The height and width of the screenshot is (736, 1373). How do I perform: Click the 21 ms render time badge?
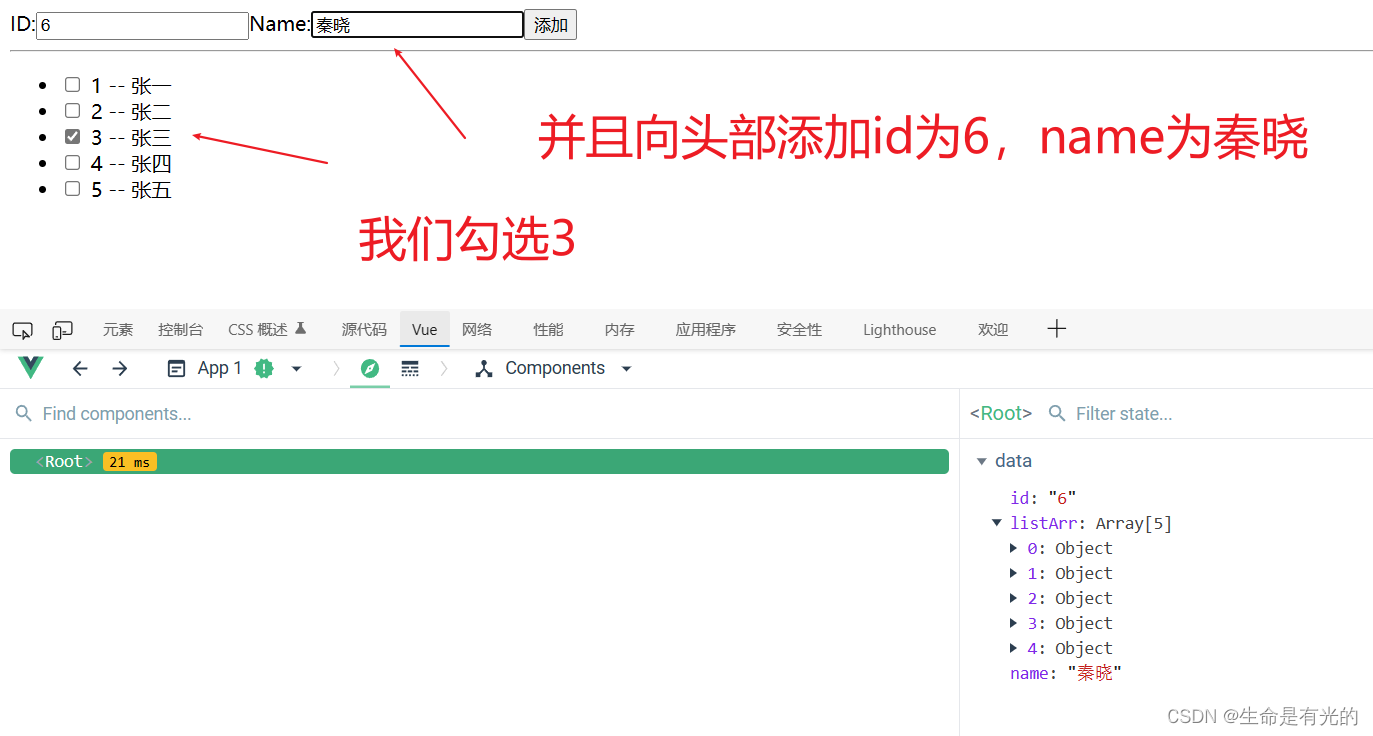[130, 462]
